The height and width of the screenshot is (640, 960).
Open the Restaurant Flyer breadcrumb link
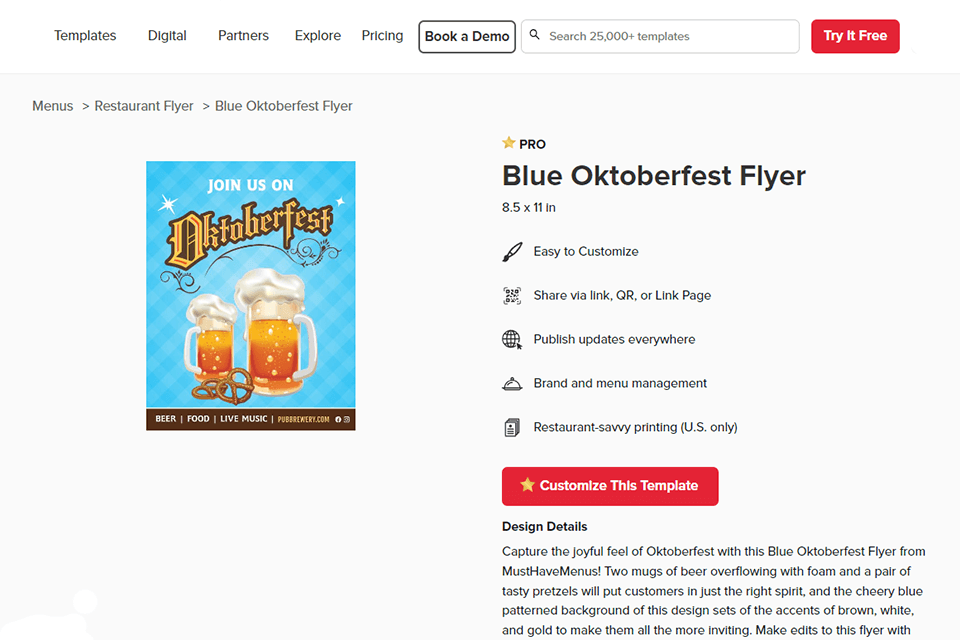[144, 106]
